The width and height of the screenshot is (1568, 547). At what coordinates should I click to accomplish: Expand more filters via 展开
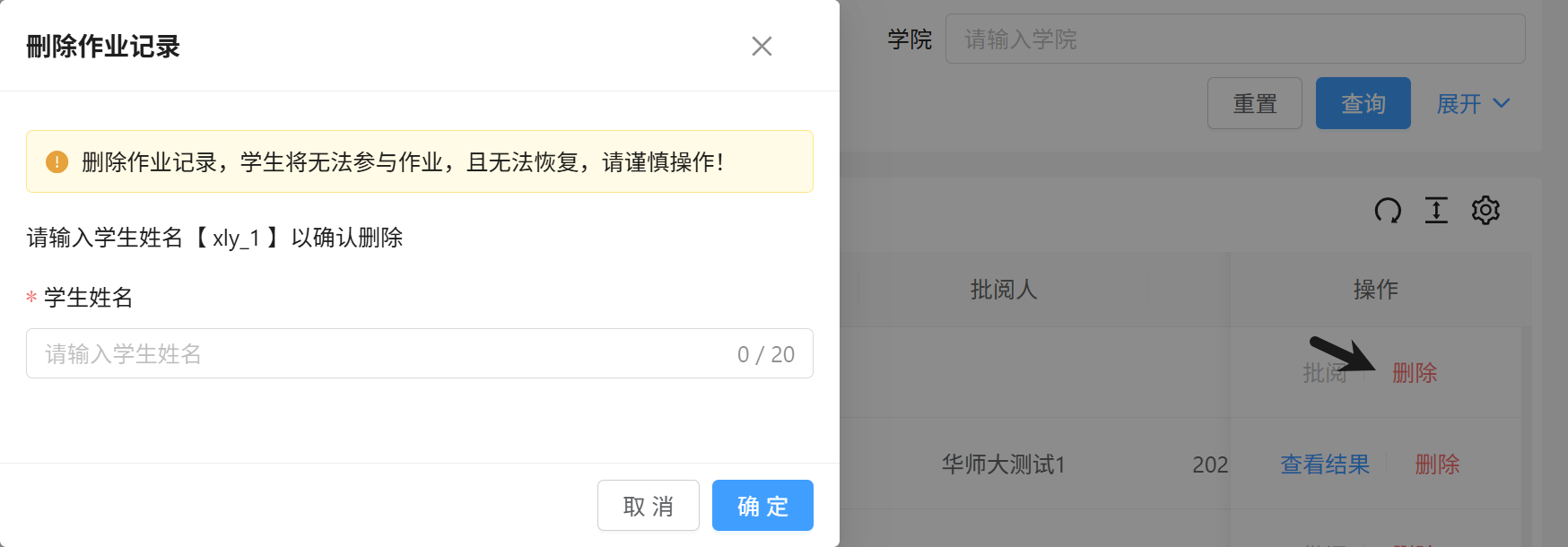click(1473, 104)
